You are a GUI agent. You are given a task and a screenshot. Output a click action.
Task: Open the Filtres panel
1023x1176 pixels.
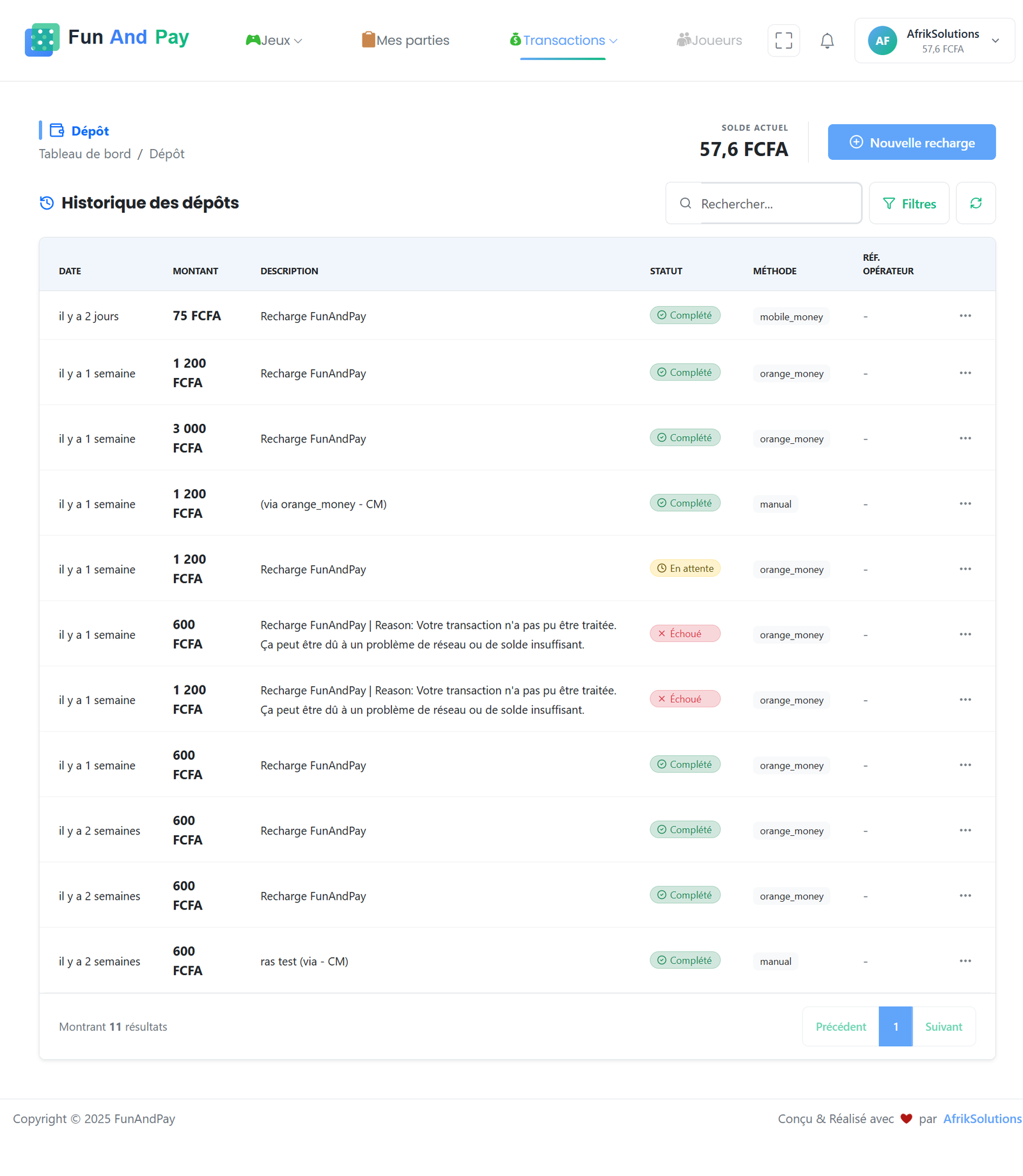pyautogui.click(x=909, y=203)
